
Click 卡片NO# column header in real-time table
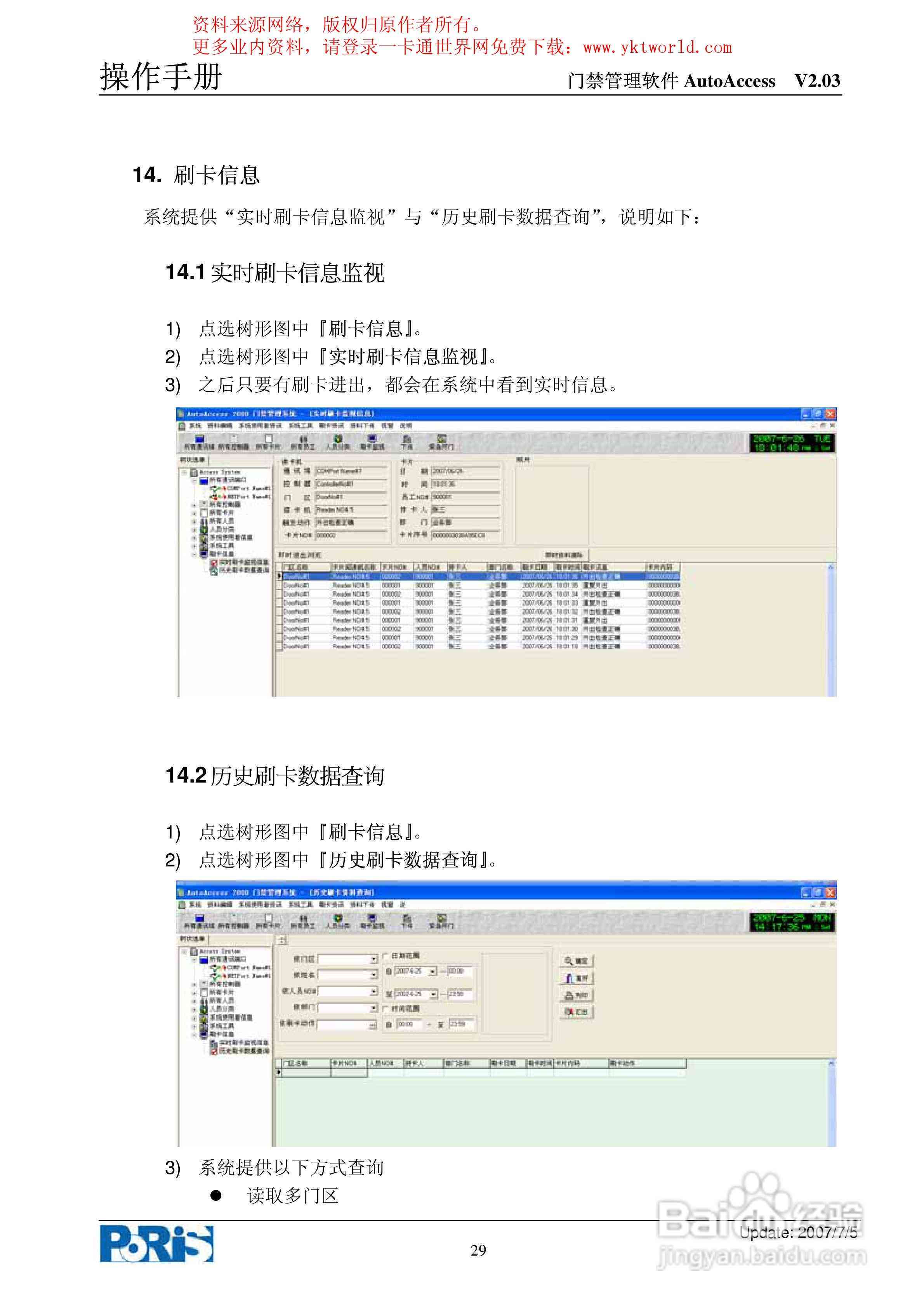[x=396, y=567]
